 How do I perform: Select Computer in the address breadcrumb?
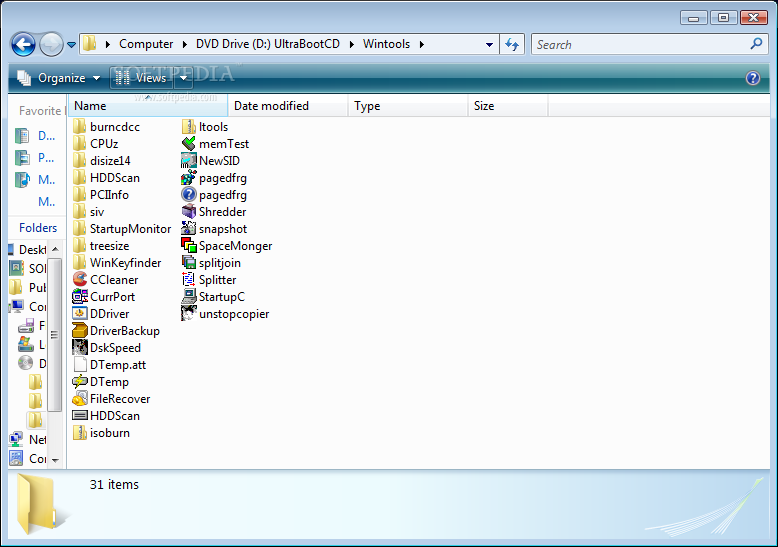pos(146,44)
